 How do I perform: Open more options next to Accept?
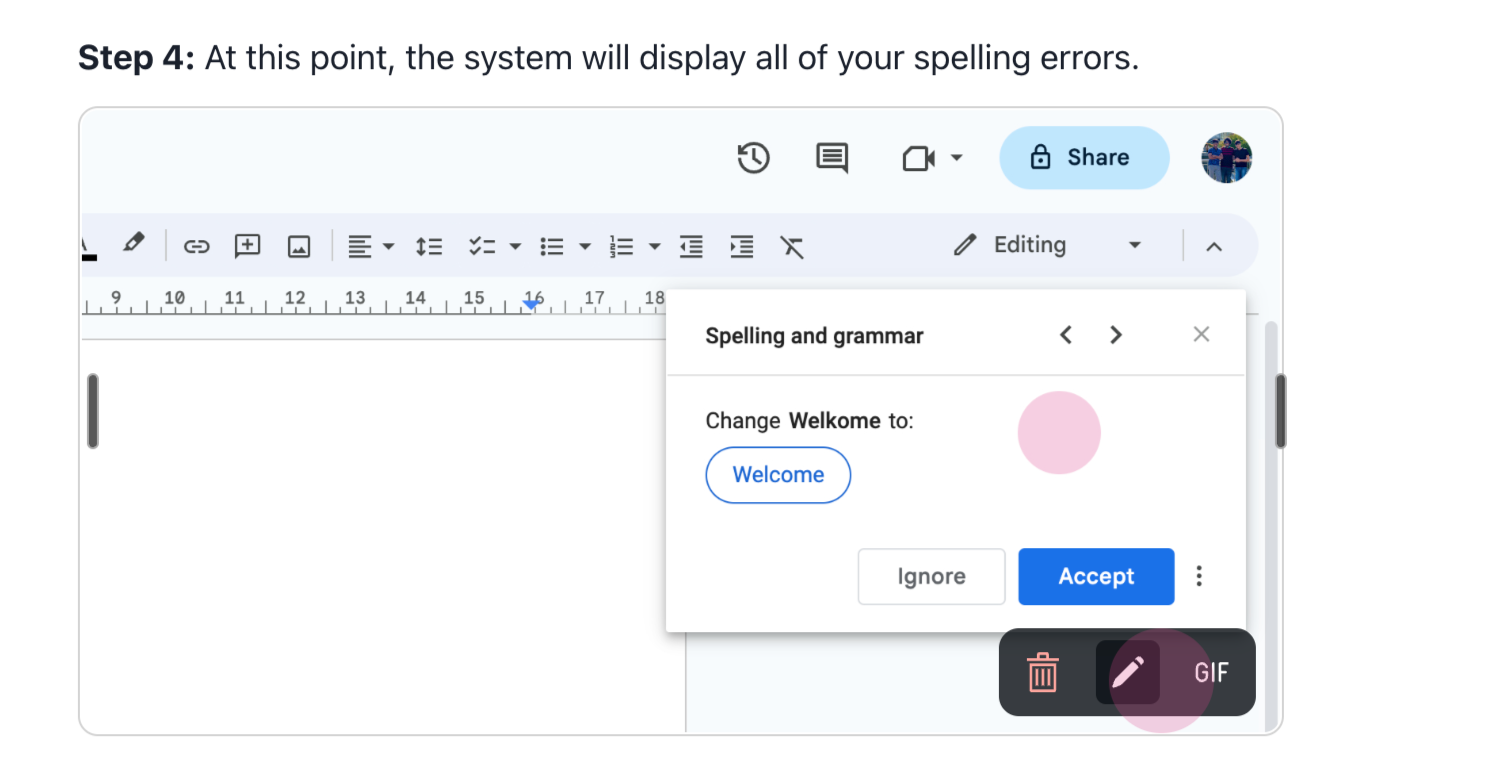[x=1199, y=576]
